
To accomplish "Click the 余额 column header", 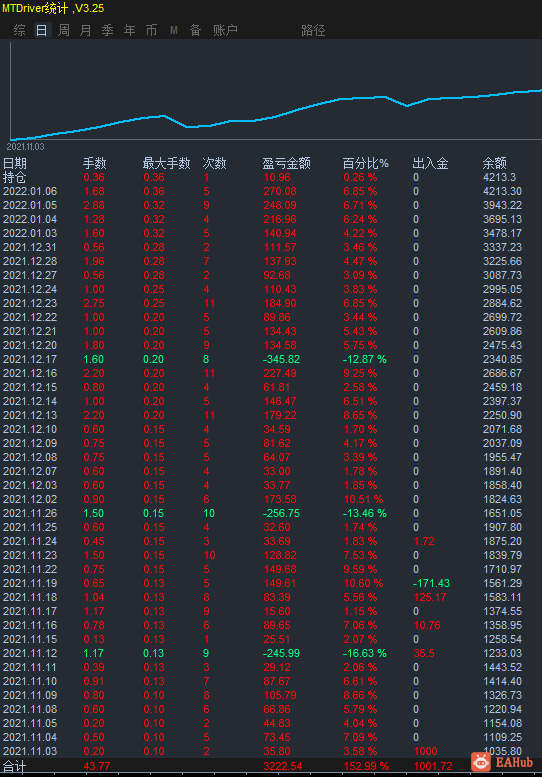I will point(494,163).
